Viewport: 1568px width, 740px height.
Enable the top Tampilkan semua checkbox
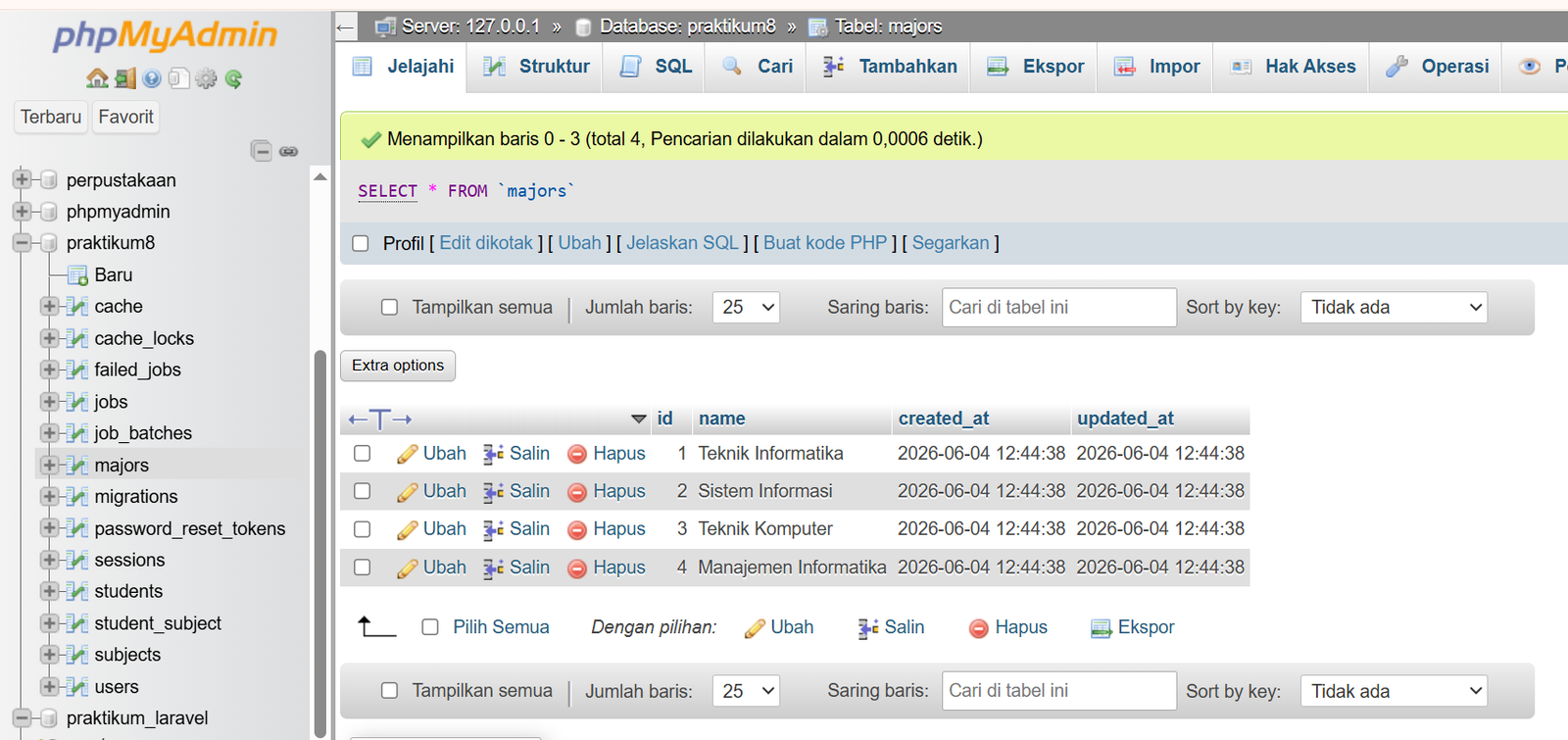(390, 307)
